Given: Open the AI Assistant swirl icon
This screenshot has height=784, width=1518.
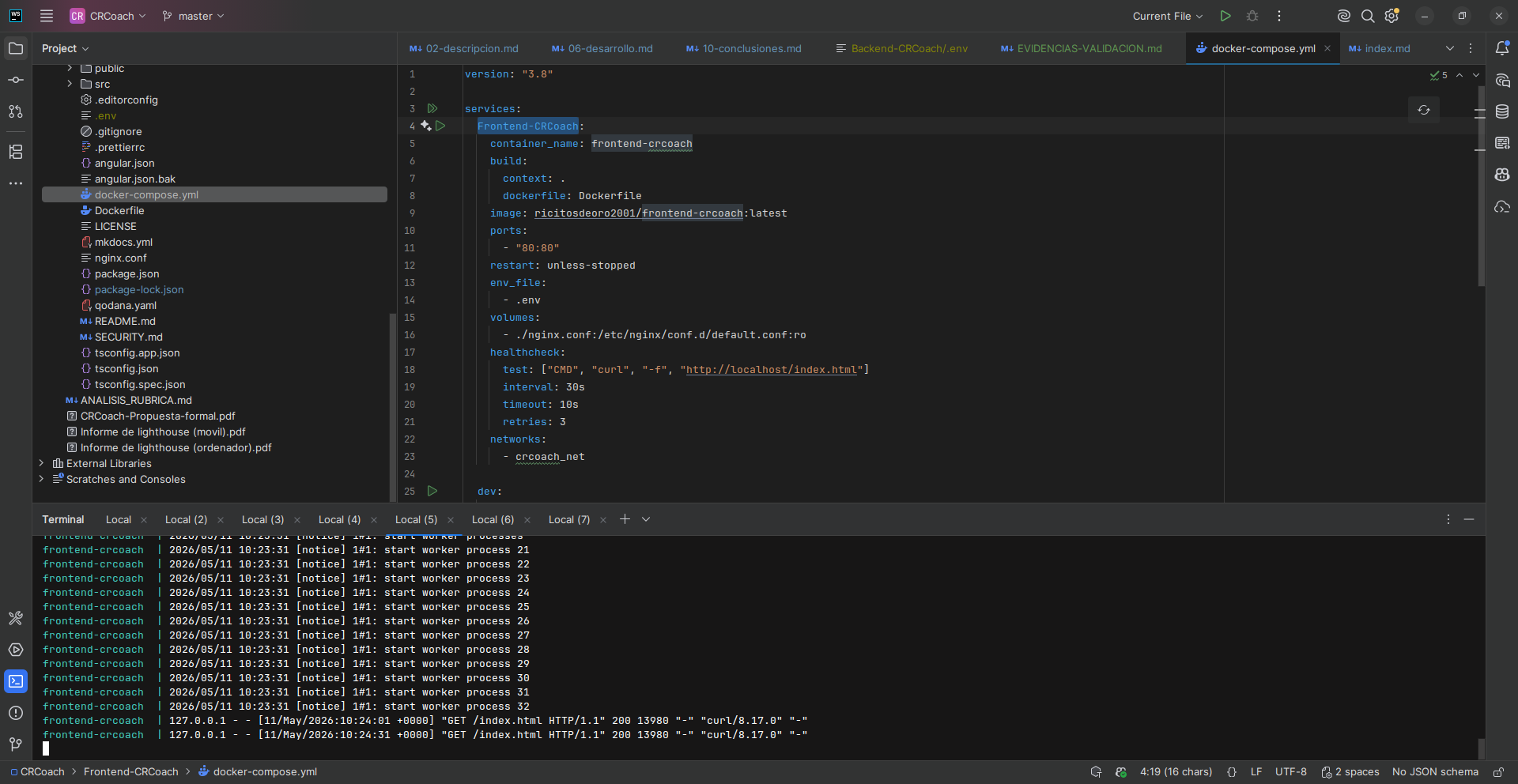Looking at the screenshot, I should 1343,16.
